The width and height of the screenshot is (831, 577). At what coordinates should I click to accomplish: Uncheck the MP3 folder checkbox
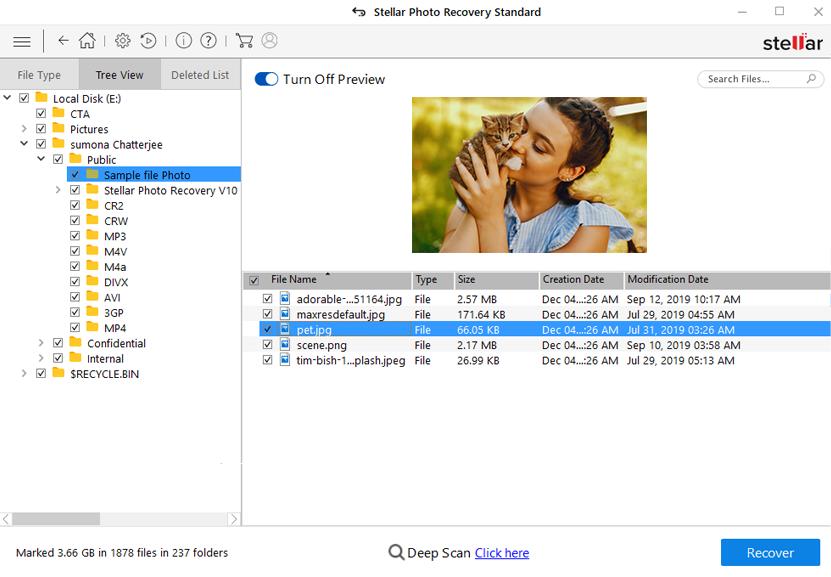75,236
